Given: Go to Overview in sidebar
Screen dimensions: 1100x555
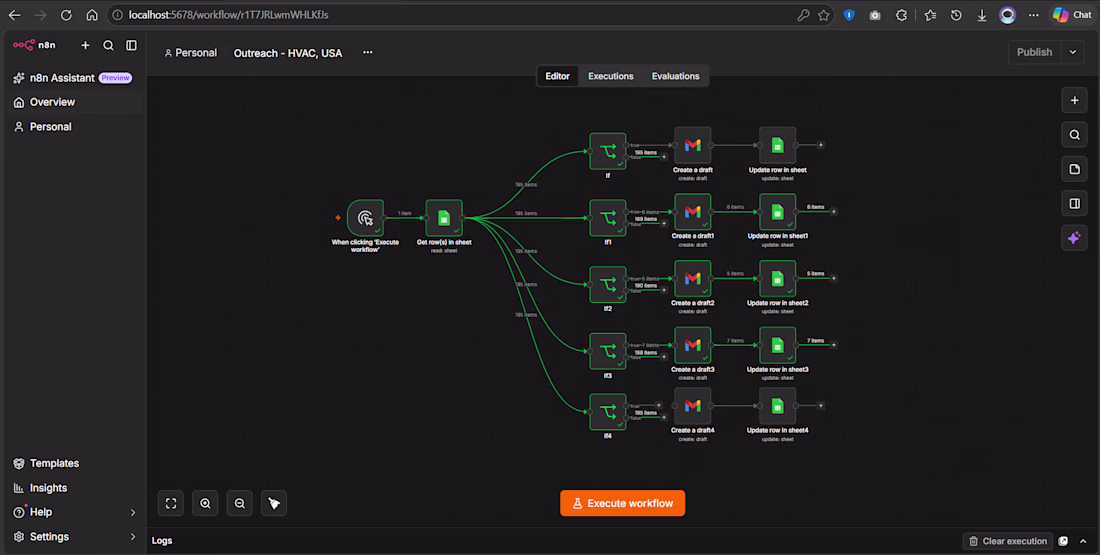Looking at the screenshot, I should pyautogui.click(x=74, y=102).
